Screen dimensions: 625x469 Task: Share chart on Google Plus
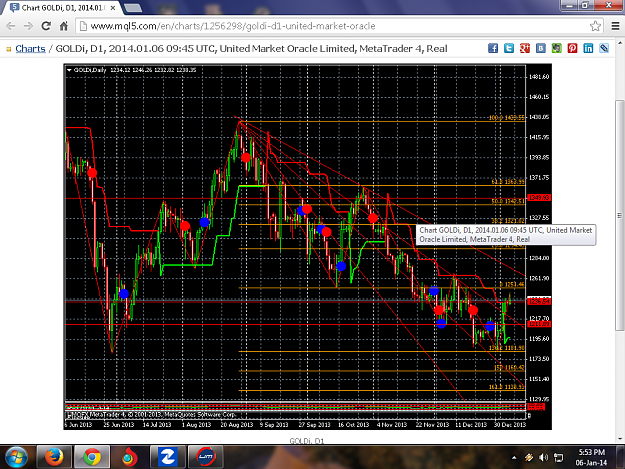click(525, 48)
